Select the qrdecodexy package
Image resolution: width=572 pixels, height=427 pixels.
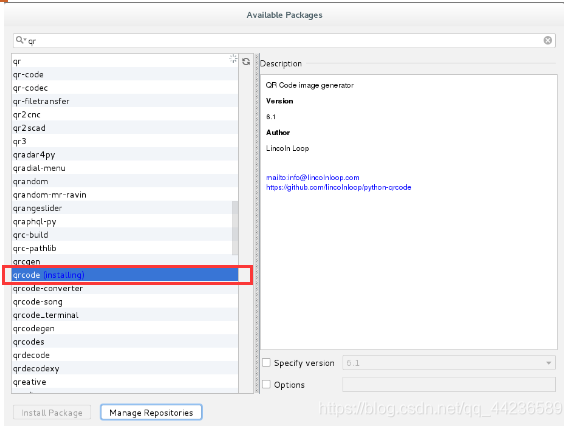point(125,369)
